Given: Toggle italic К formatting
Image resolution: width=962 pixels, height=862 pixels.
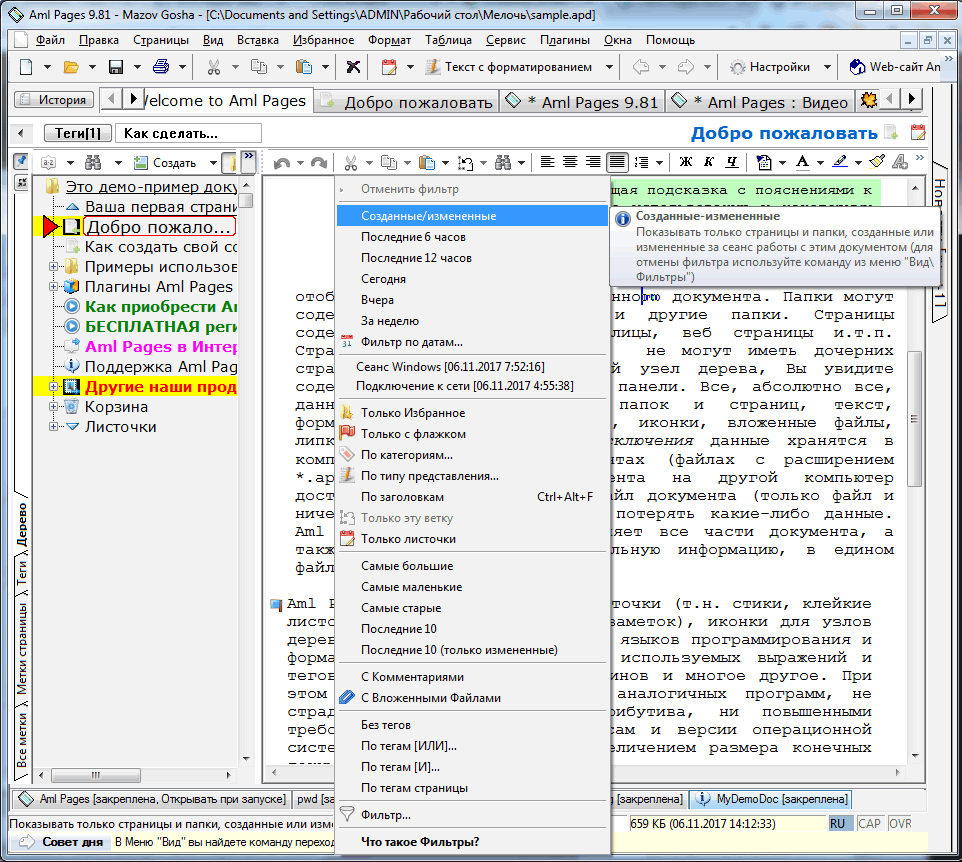Looking at the screenshot, I should pos(709,162).
